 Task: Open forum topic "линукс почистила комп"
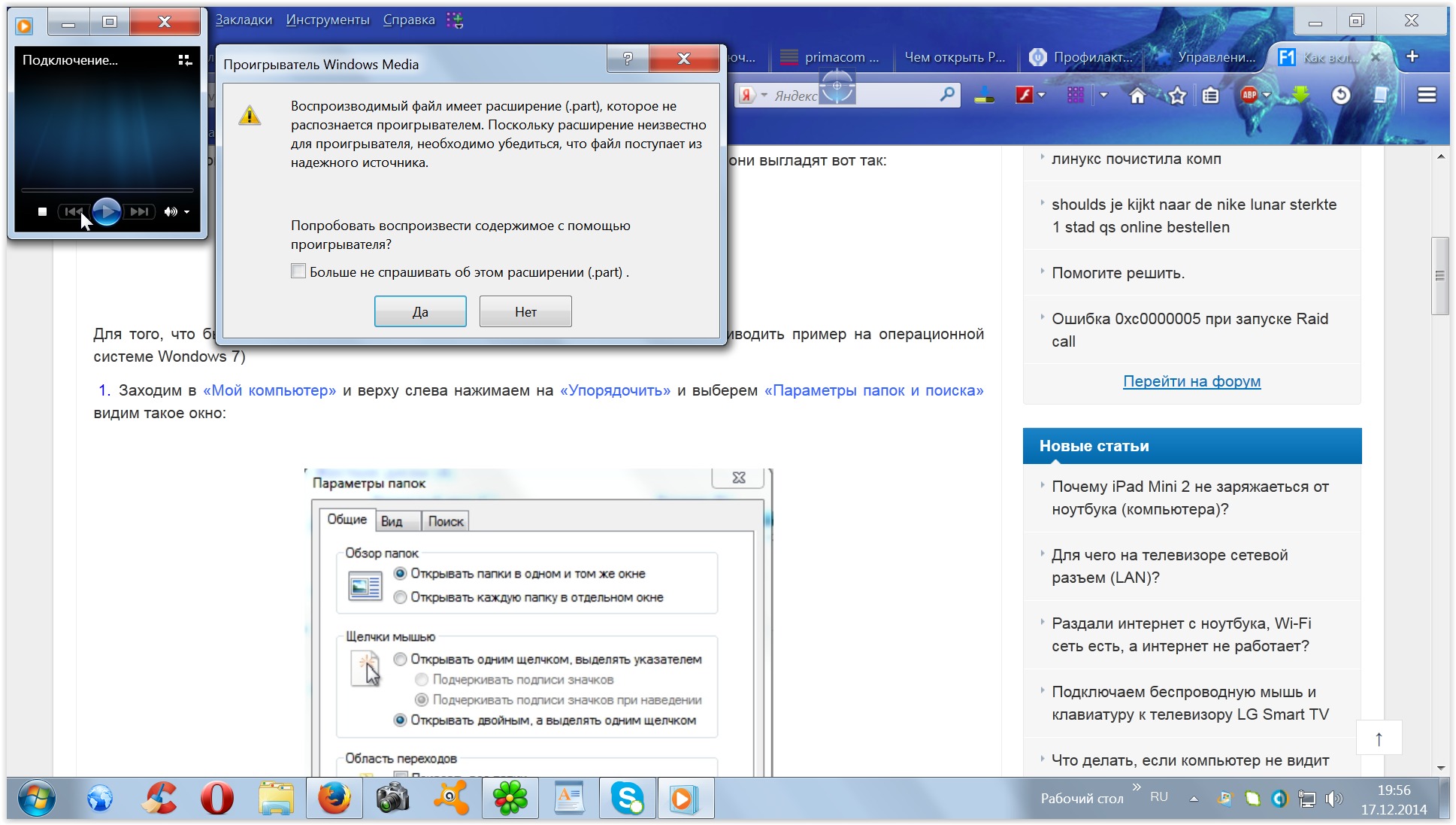(x=1137, y=159)
